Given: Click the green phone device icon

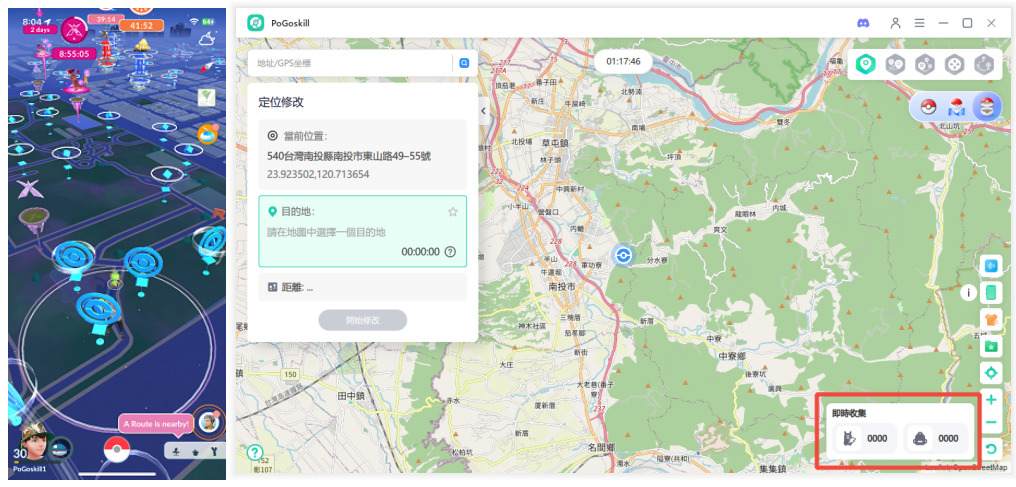Looking at the screenshot, I should [x=991, y=293].
